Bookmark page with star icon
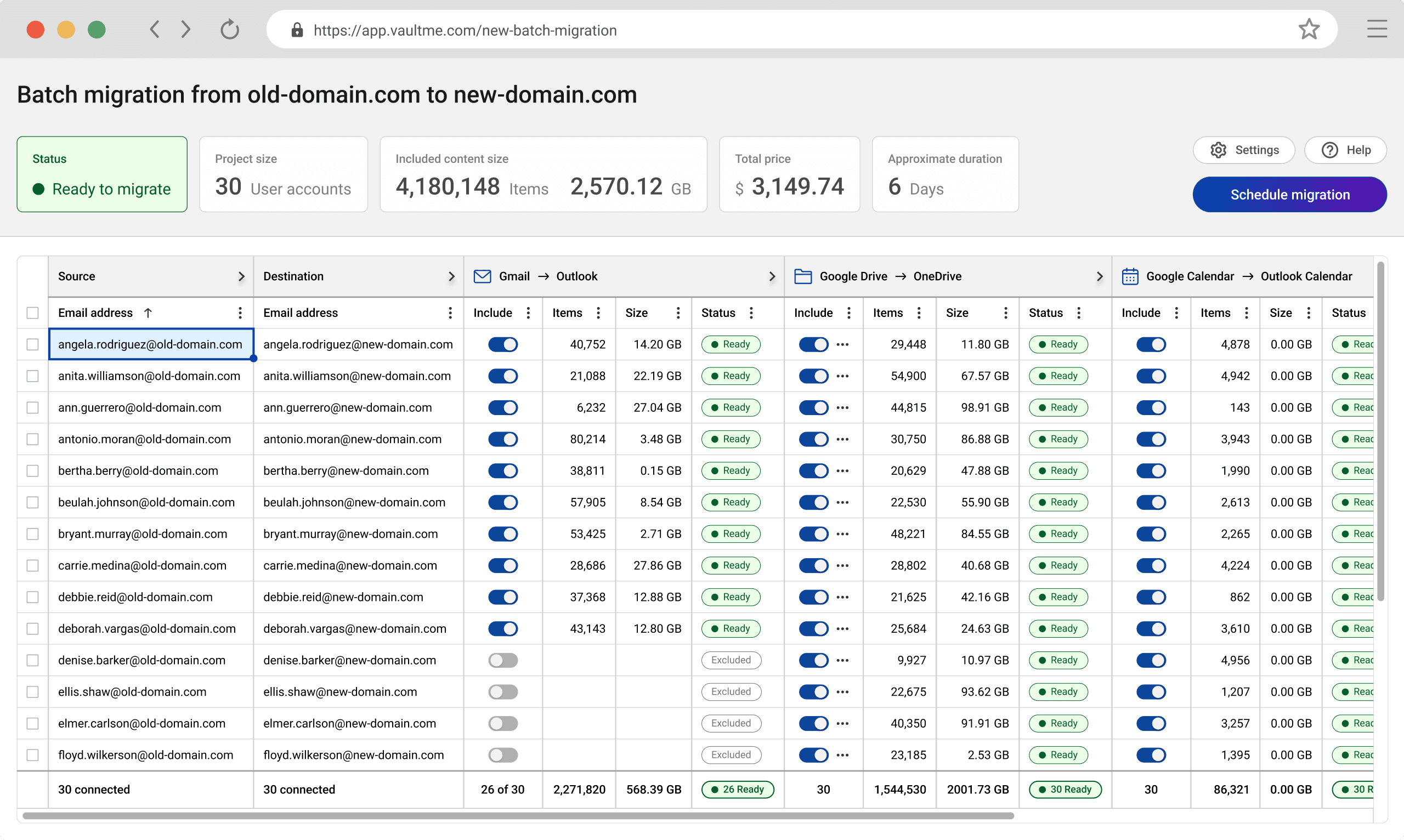This screenshot has height=840, width=1404. click(1309, 30)
